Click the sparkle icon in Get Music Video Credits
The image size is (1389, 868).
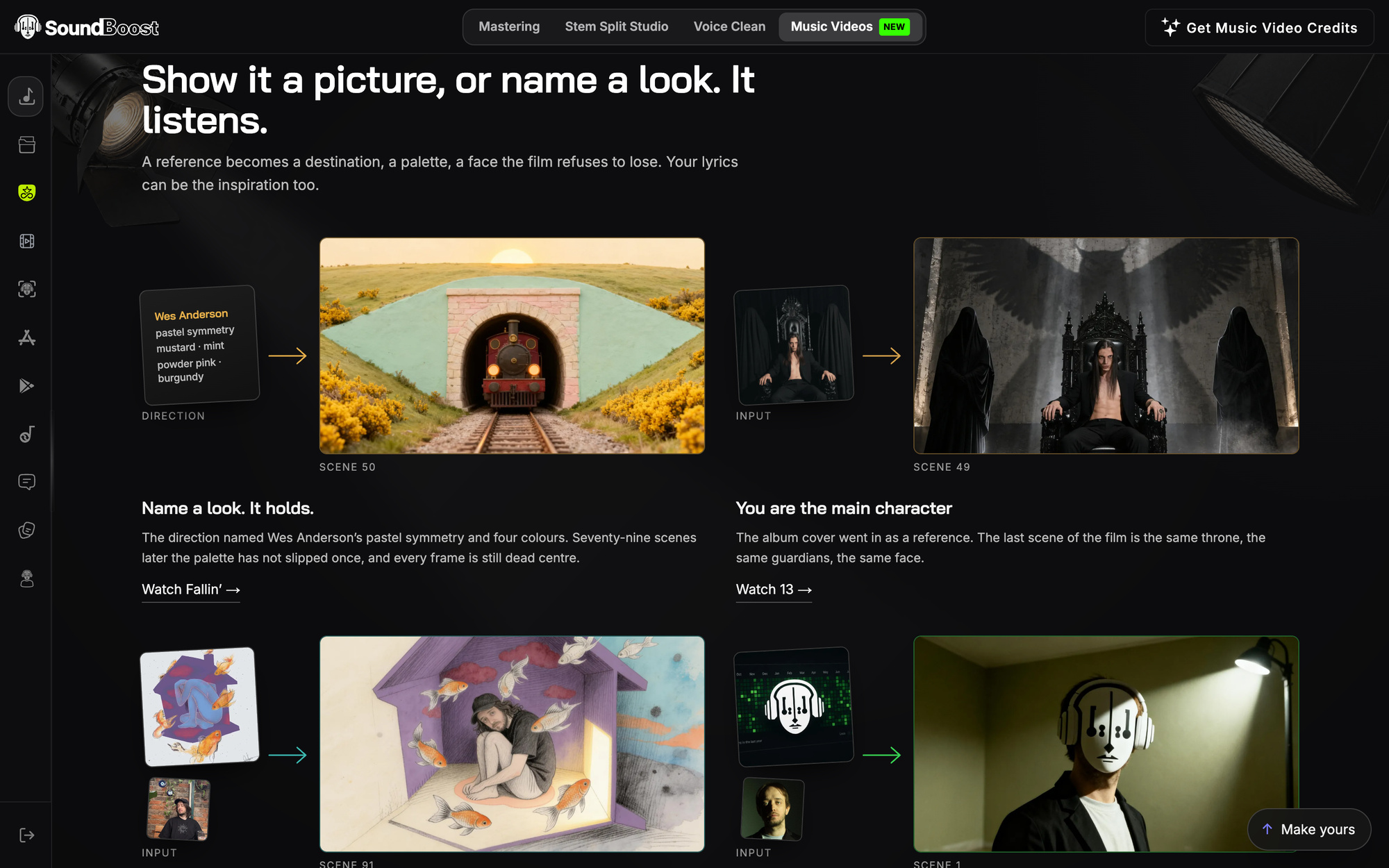click(x=1170, y=27)
